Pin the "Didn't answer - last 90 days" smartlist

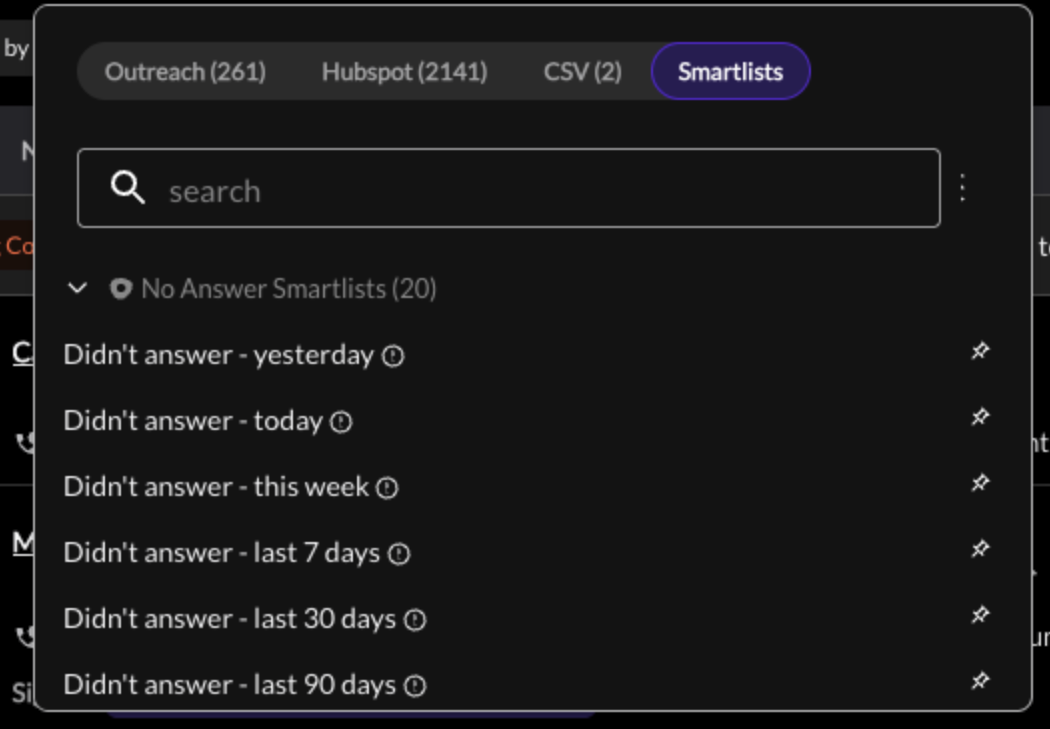point(980,681)
